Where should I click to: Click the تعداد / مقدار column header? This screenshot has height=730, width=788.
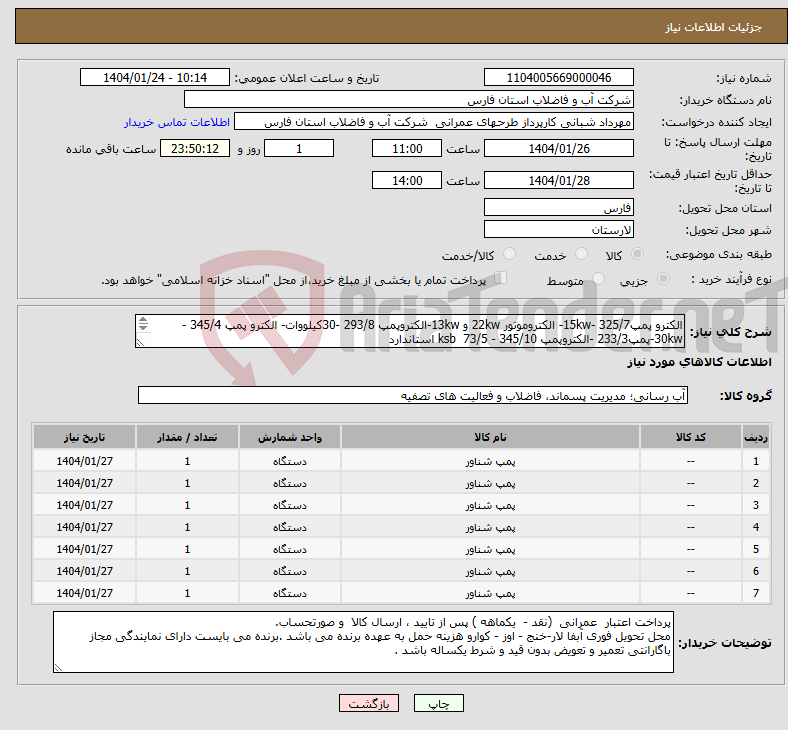tap(187, 437)
